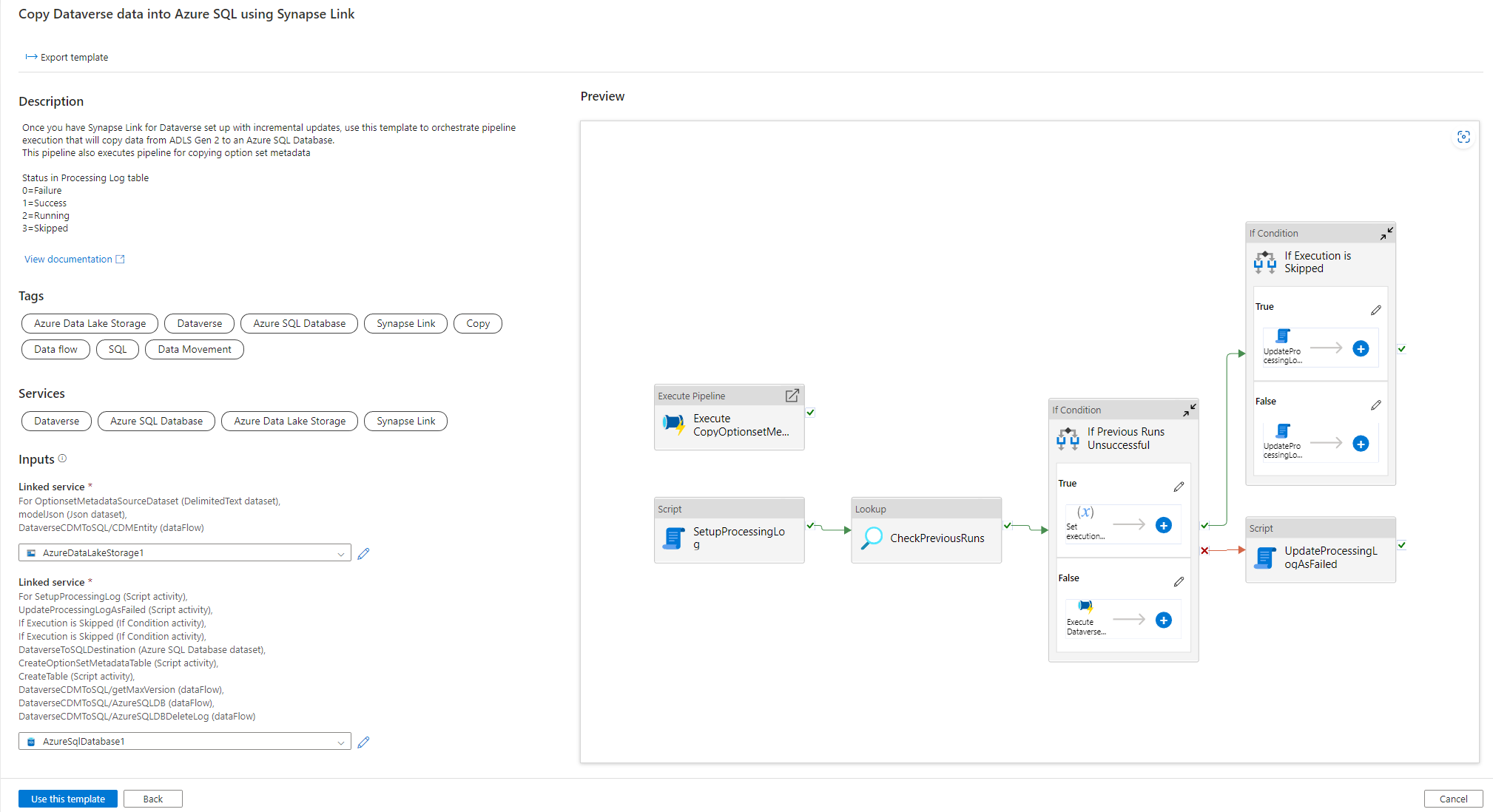1493x812 pixels.
Task: Add activity in True branch of Execution Skipped
Action: coord(1361,348)
